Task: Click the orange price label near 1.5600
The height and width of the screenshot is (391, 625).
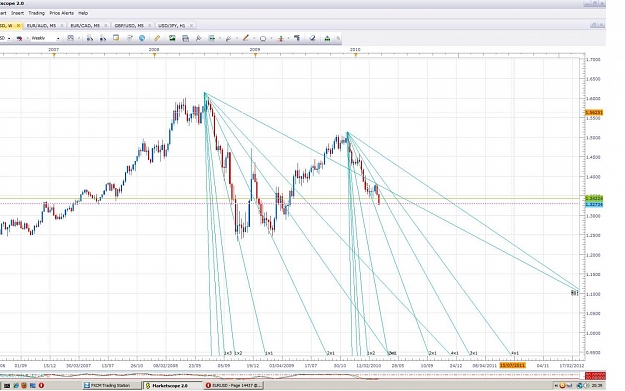Action: pyautogui.click(x=594, y=113)
